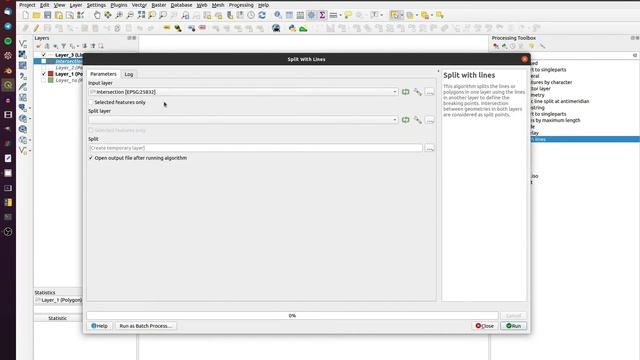The height and width of the screenshot is (360, 640).
Task: Click the 0% progress bar
Action: point(292,316)
